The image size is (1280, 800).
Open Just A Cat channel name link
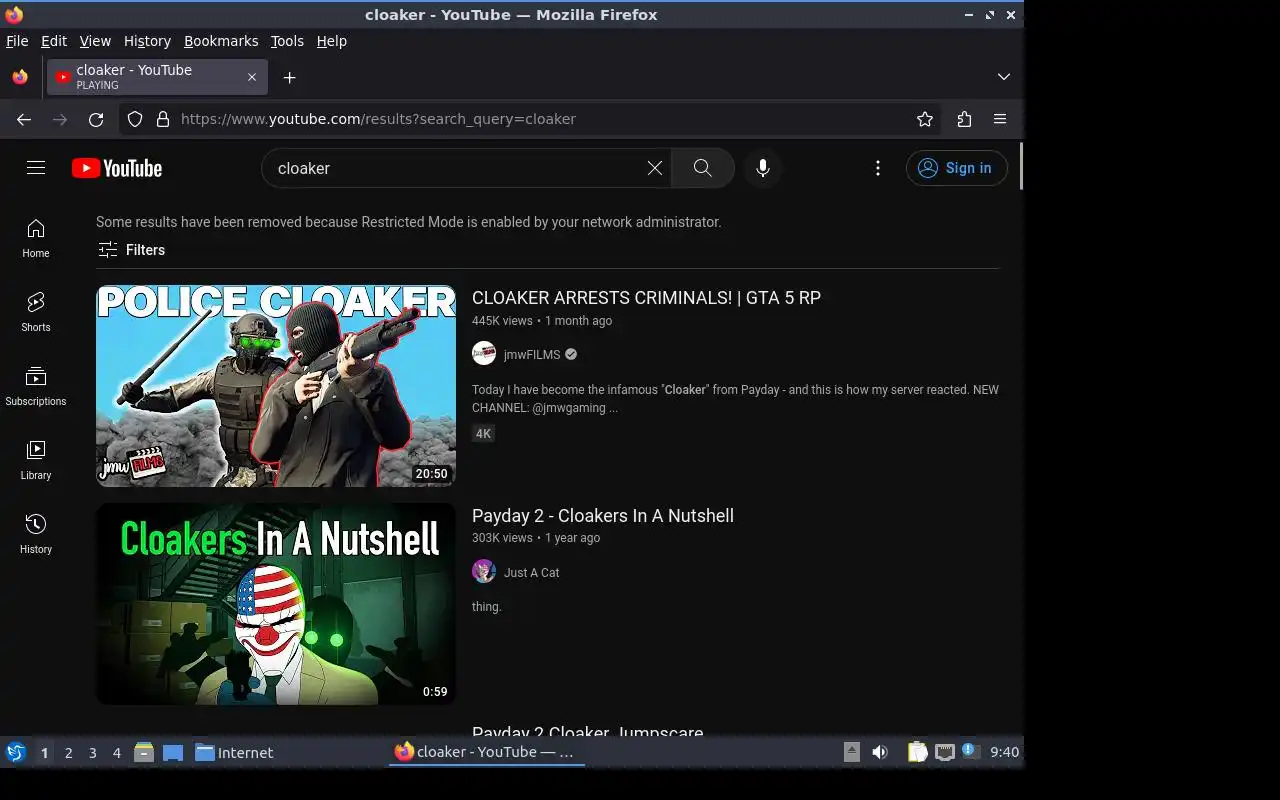click(x=532, y=572)
